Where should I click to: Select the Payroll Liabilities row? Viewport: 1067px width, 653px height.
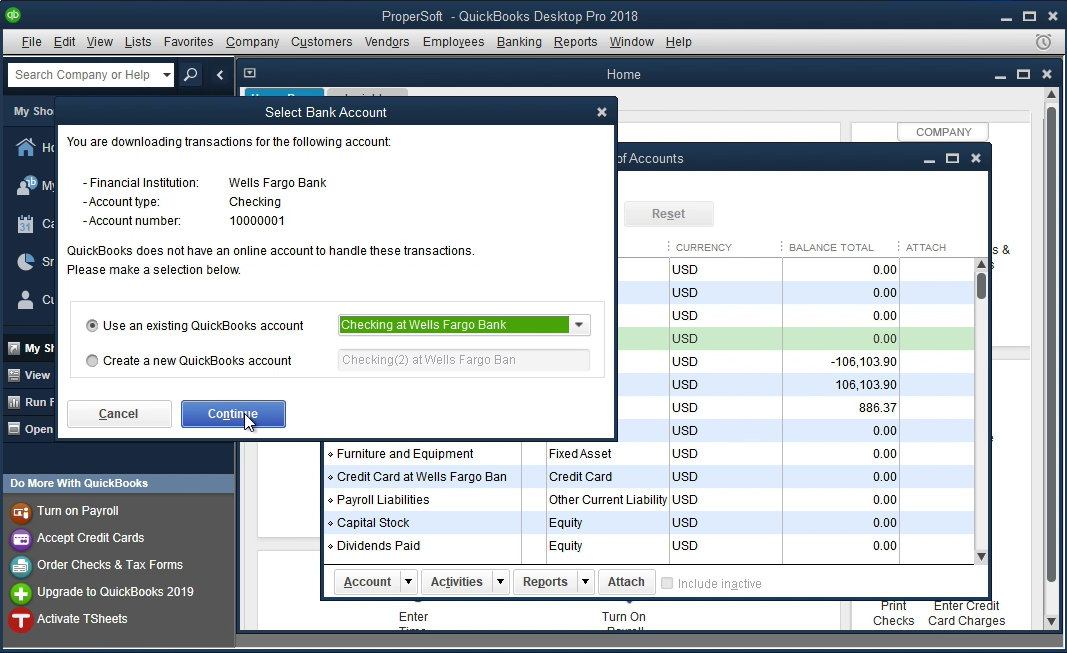[x=650, y=500]
